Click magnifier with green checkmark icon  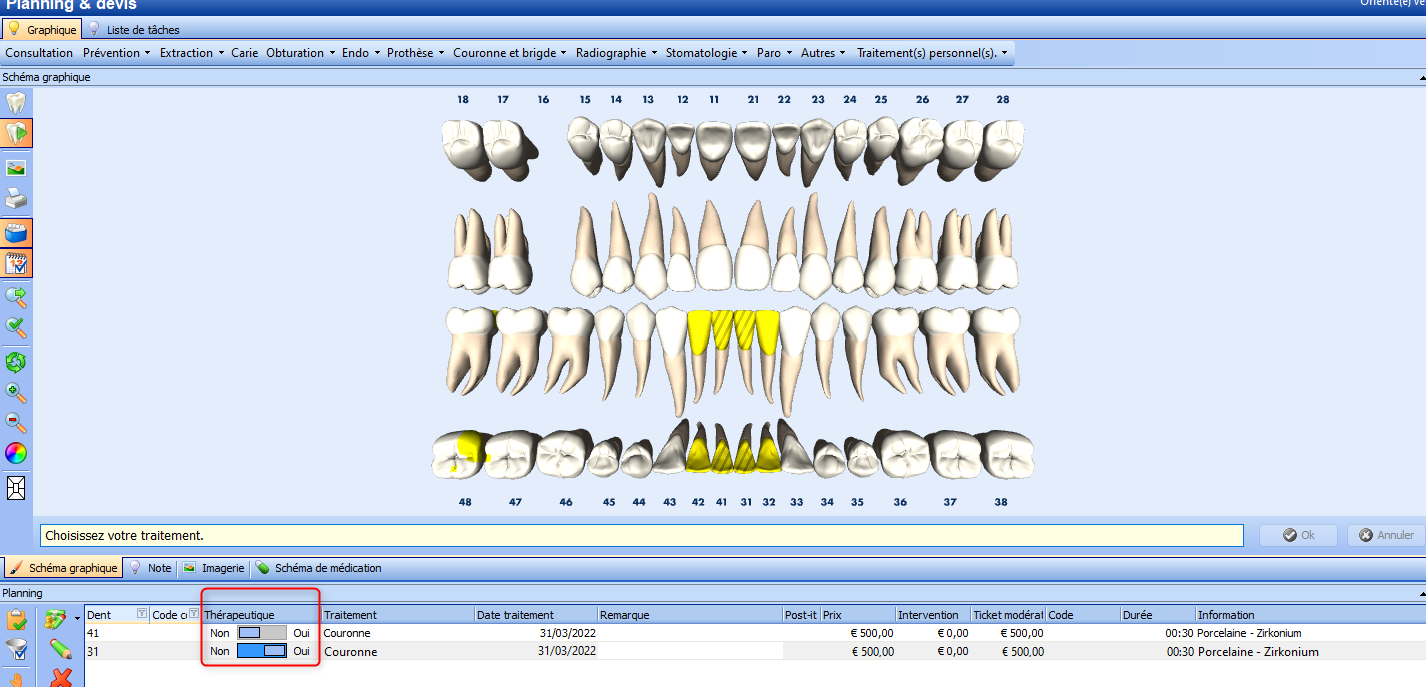tap(16, 328)
